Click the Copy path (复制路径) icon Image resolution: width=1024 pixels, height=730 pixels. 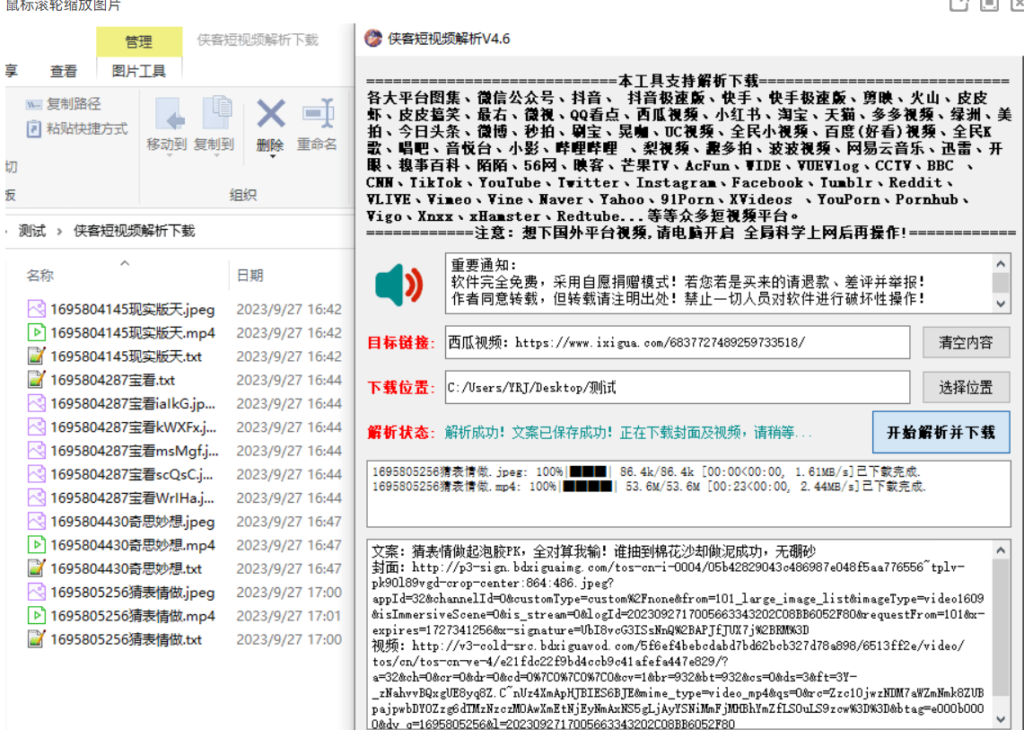point(35,104)
